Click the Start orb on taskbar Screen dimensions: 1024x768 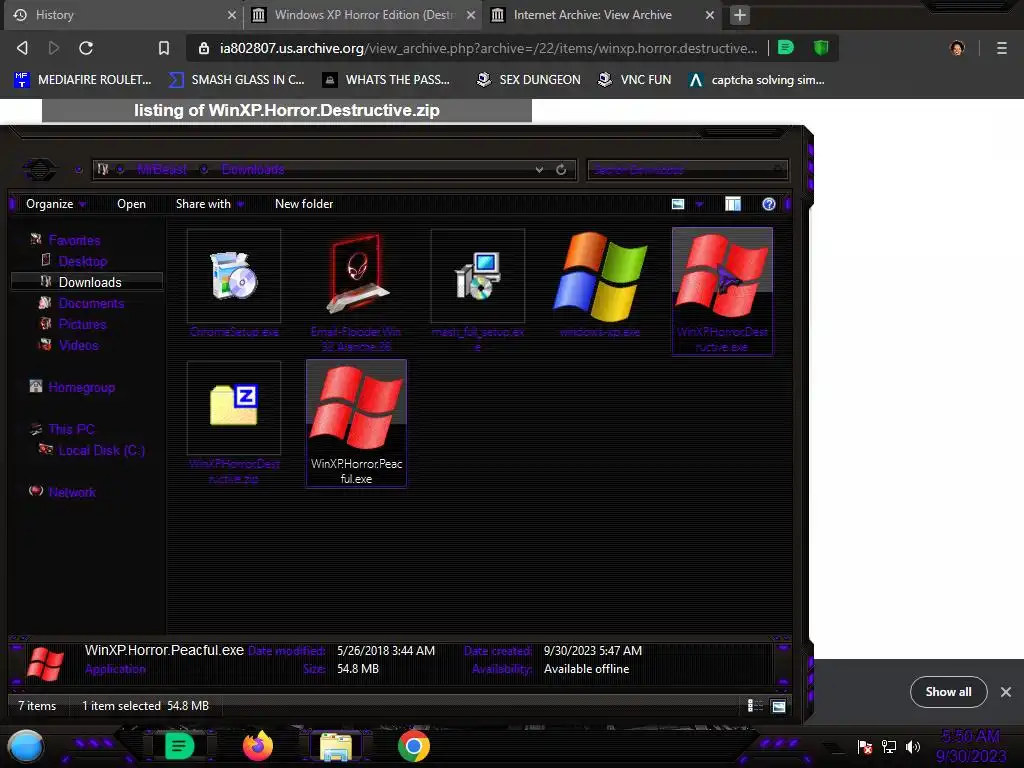click(26, 746)
